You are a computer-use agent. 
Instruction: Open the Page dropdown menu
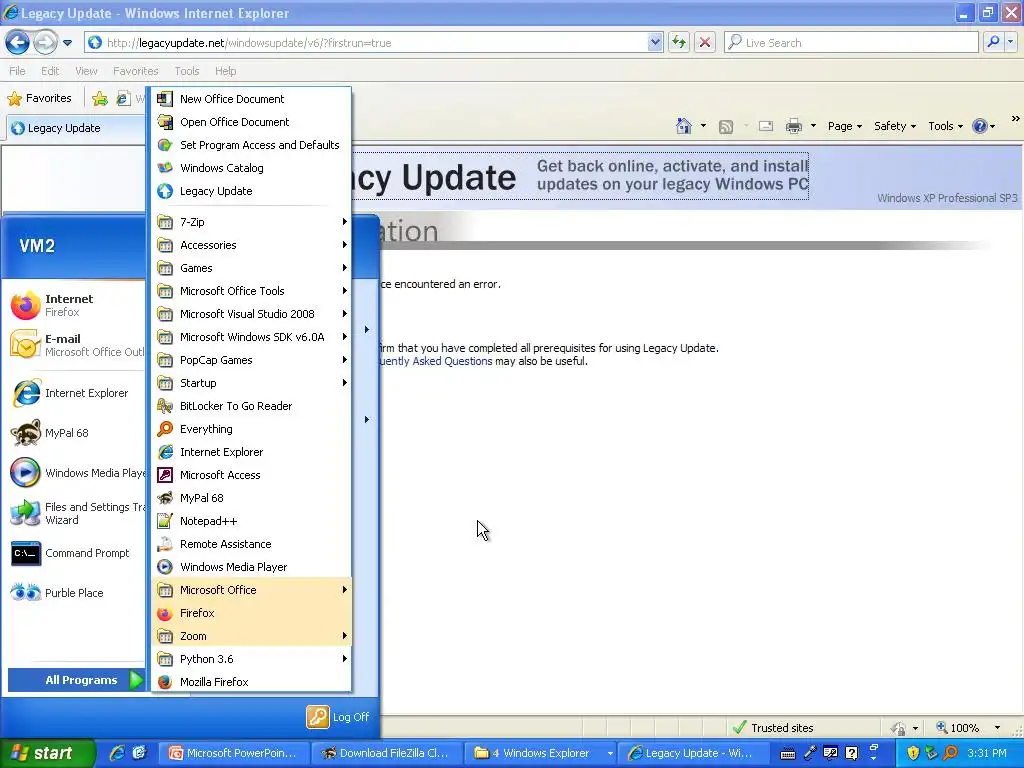(844, 126)
